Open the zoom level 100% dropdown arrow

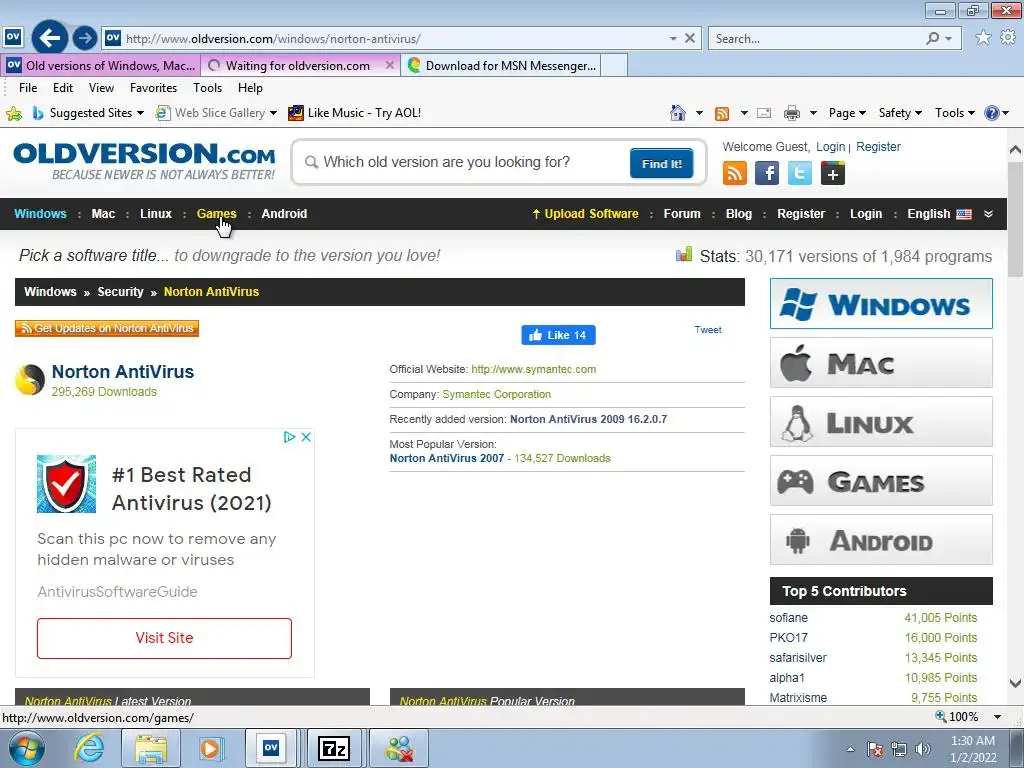point(997,716)
